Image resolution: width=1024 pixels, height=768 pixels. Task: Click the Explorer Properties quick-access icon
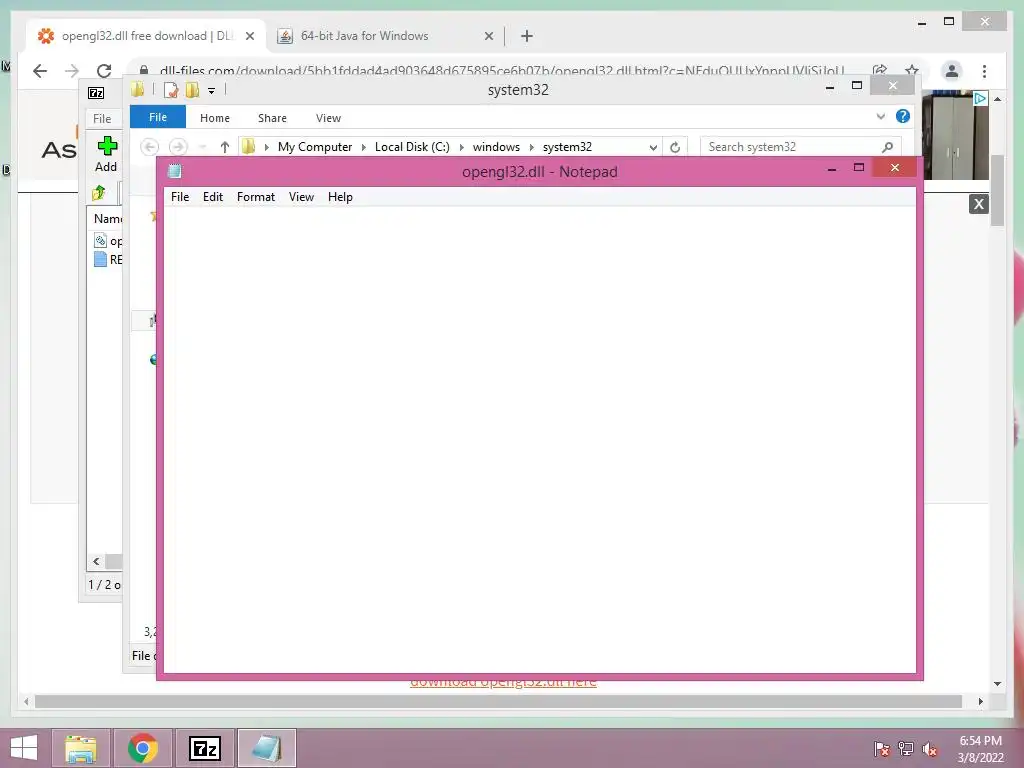[171, 90]
